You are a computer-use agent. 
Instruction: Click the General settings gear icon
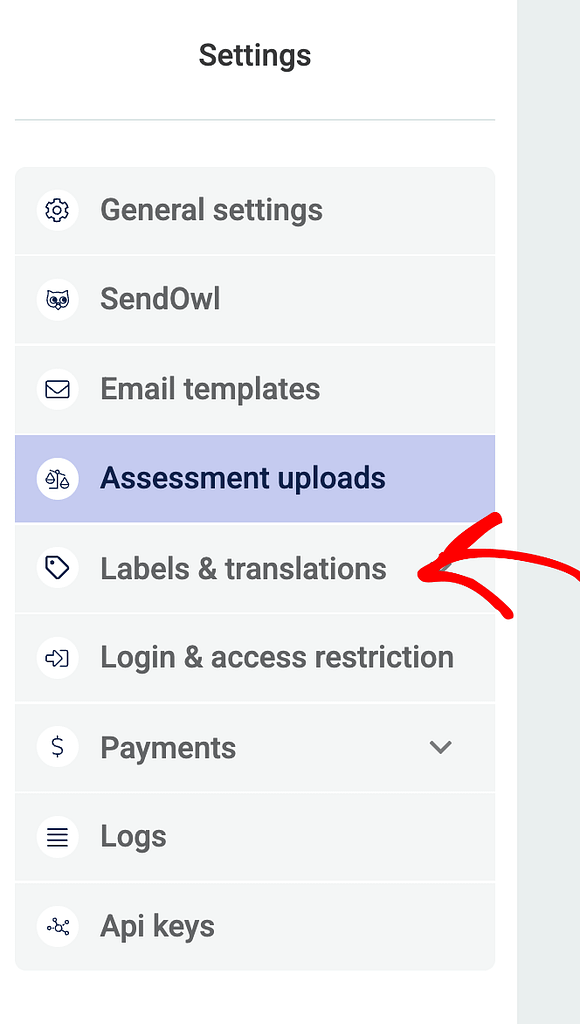coord(57,210)
